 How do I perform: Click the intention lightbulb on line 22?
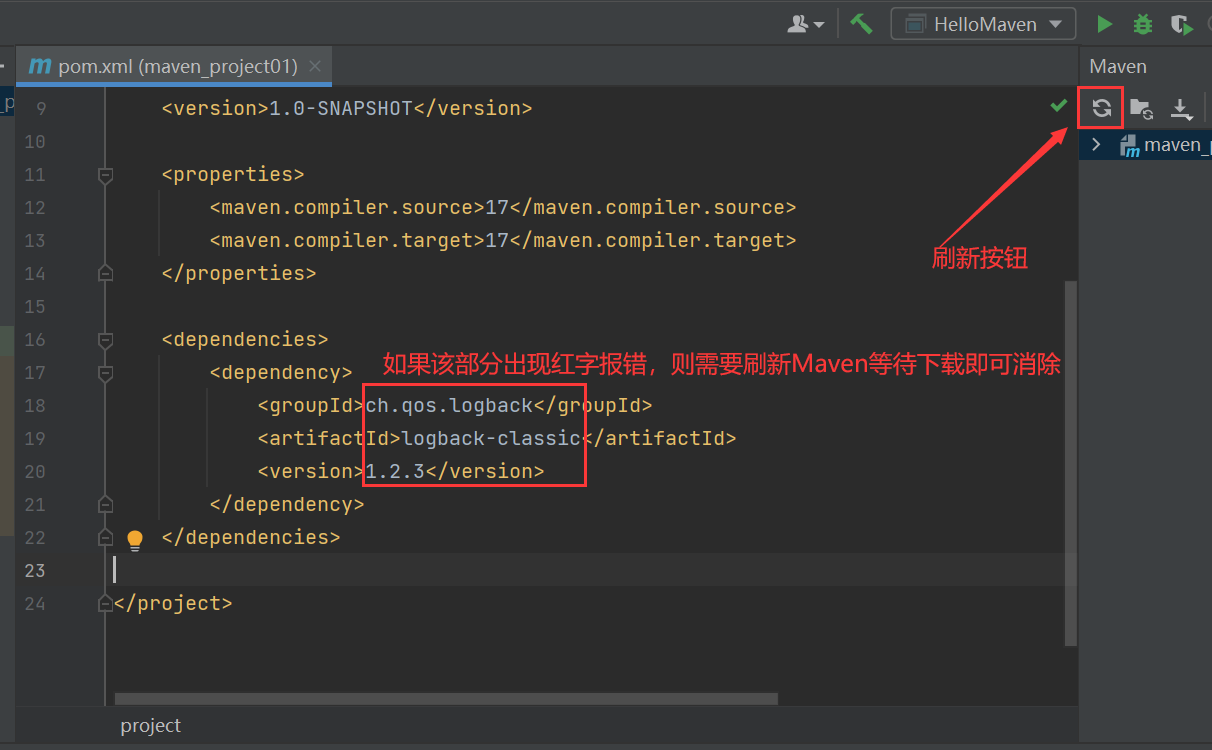[135, 539]
